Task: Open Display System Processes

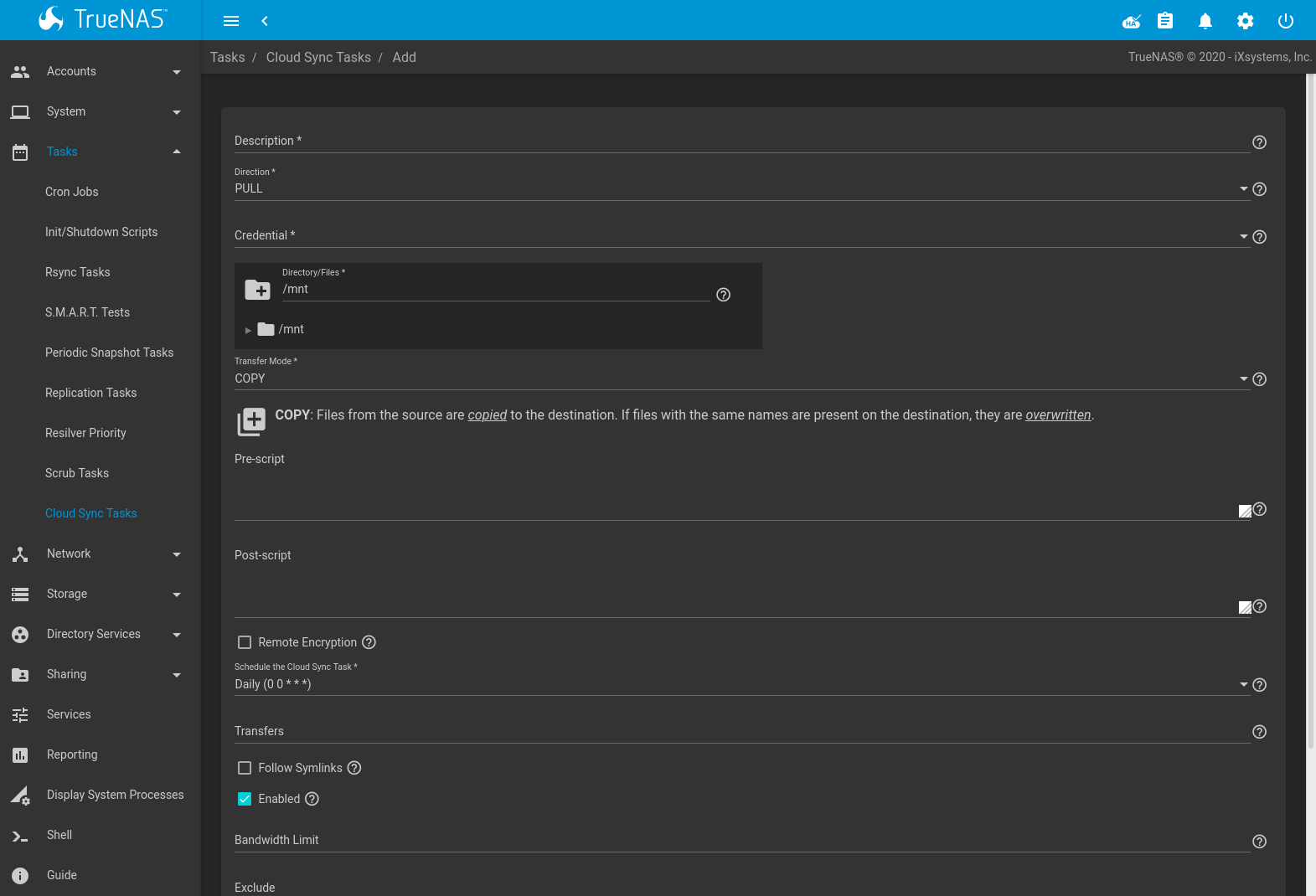Action: point(101,795)
